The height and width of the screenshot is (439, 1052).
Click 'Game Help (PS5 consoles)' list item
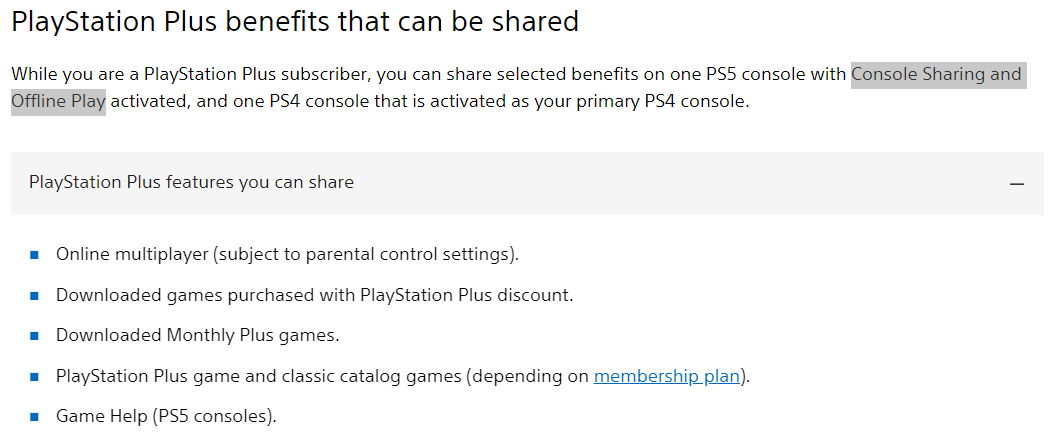(x=166, y=416)
